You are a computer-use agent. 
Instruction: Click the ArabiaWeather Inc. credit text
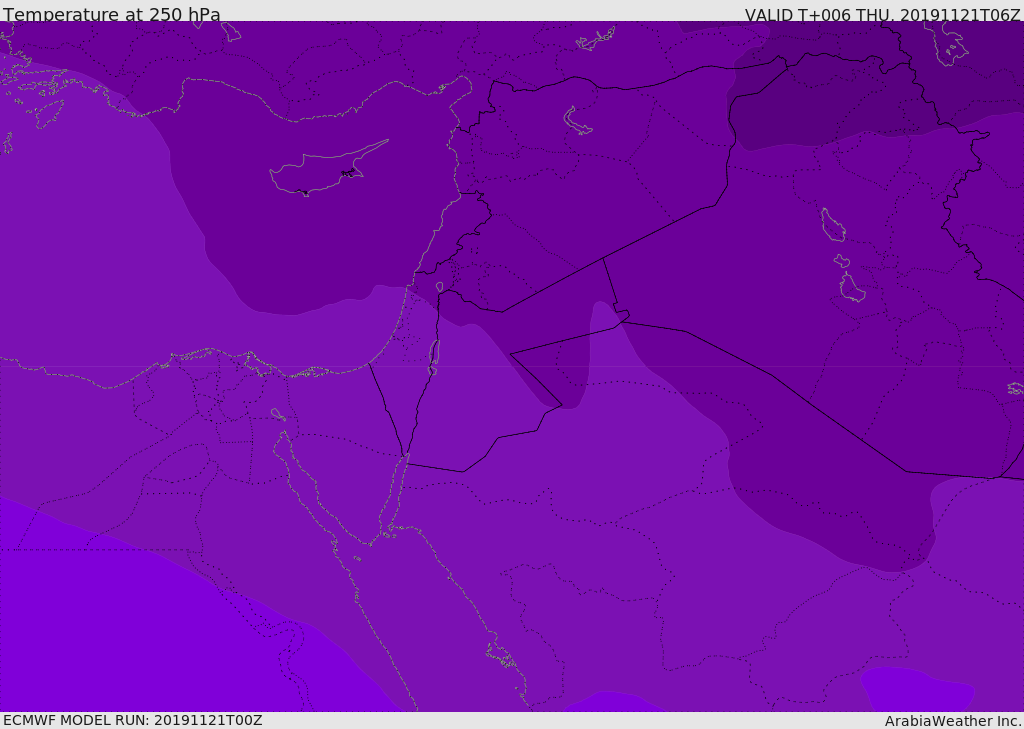point(953,721)
